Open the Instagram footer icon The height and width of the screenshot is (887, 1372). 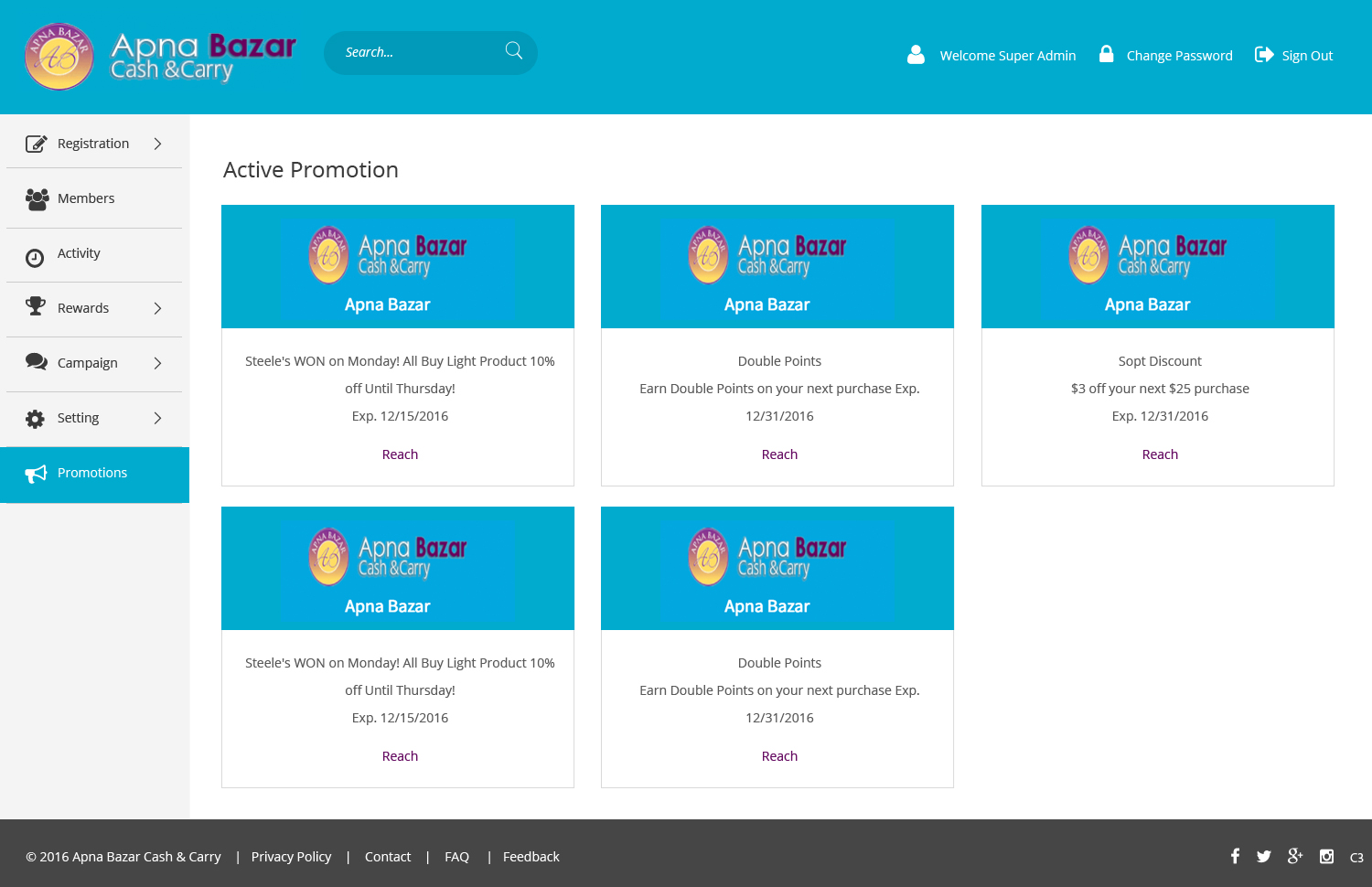point(1326,857)
